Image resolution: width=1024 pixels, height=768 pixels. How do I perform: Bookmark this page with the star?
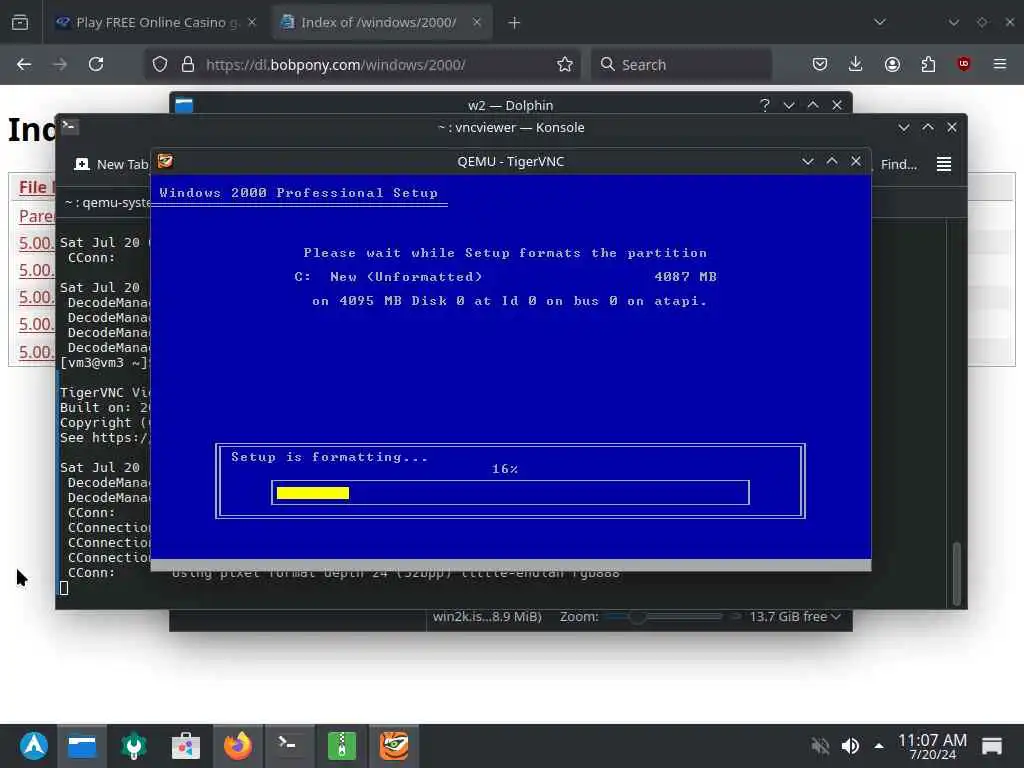565,64
